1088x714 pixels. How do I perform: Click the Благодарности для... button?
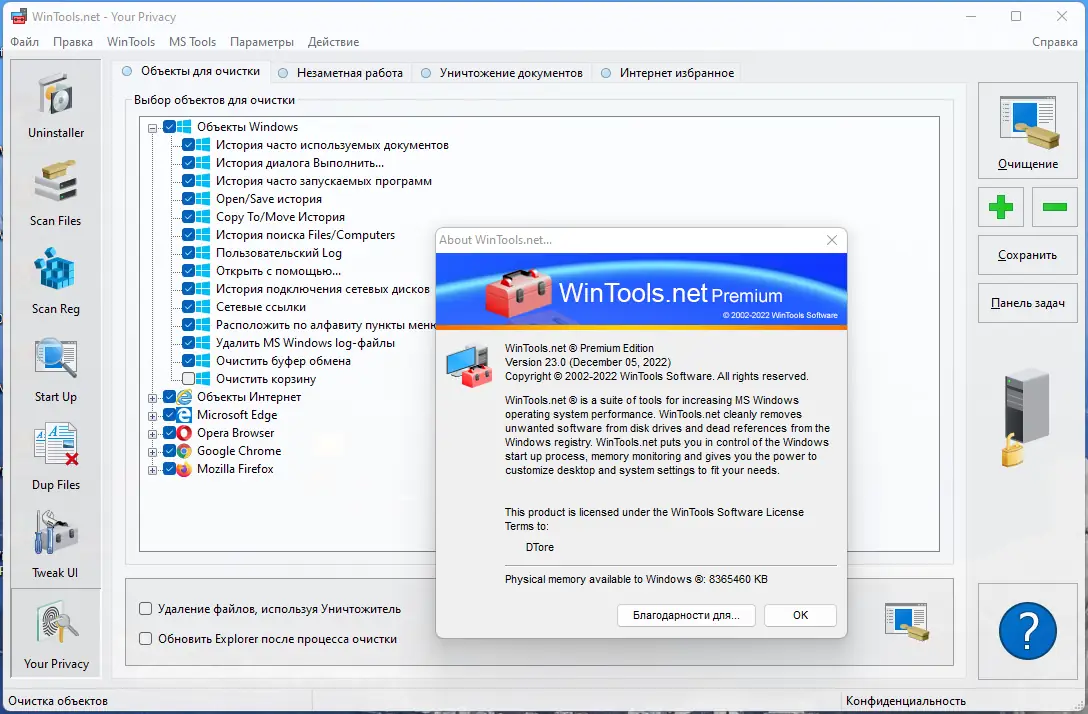(686, 615)
